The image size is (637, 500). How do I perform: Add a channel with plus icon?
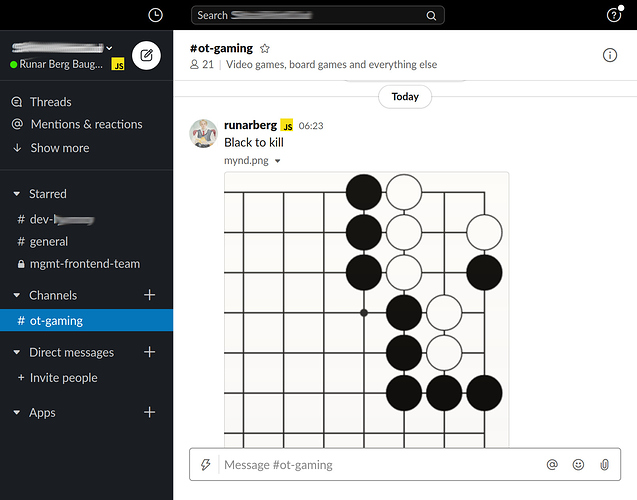point(150,295)
